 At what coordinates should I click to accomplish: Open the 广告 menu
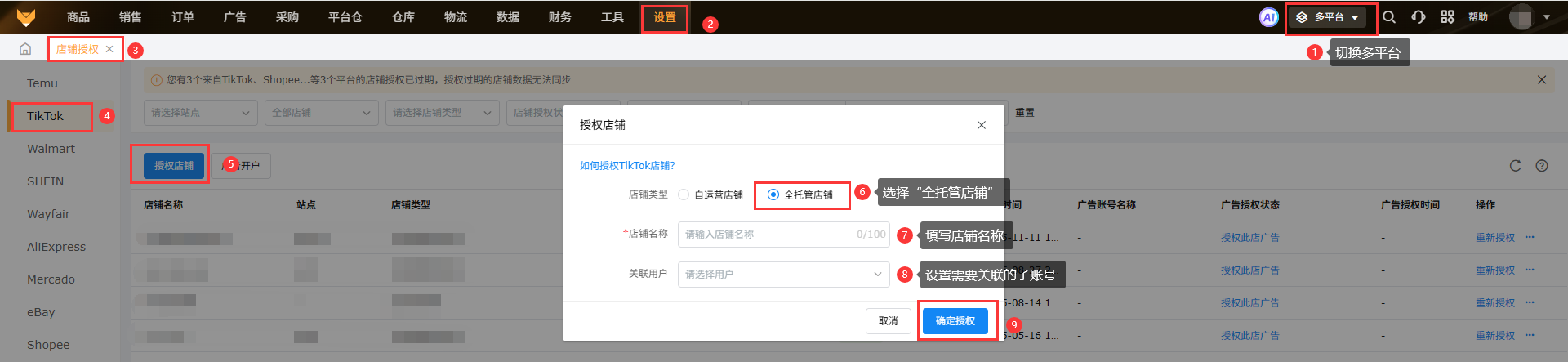pyautogui.click(x=235, y=17)
